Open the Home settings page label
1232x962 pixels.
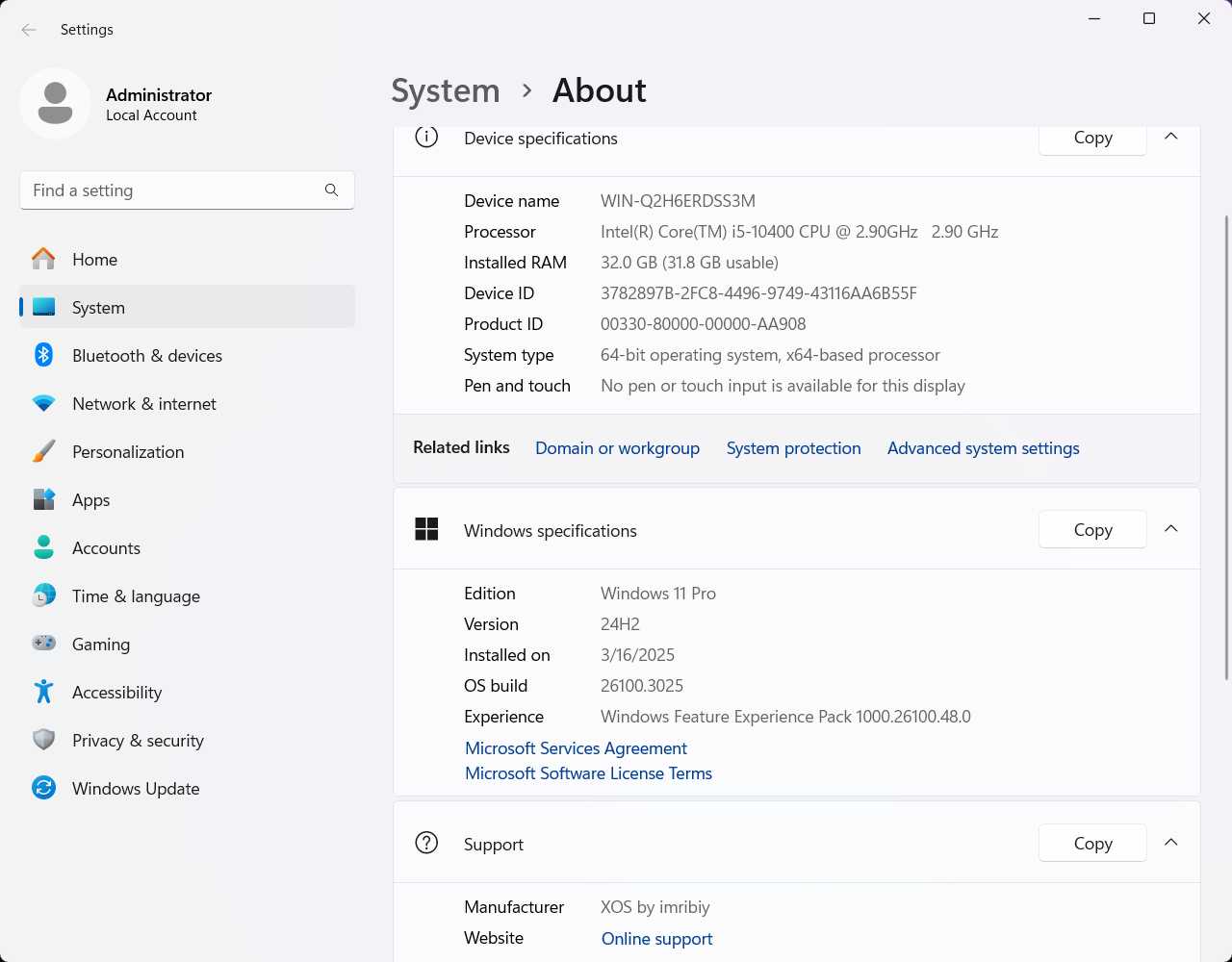point(94,259)
